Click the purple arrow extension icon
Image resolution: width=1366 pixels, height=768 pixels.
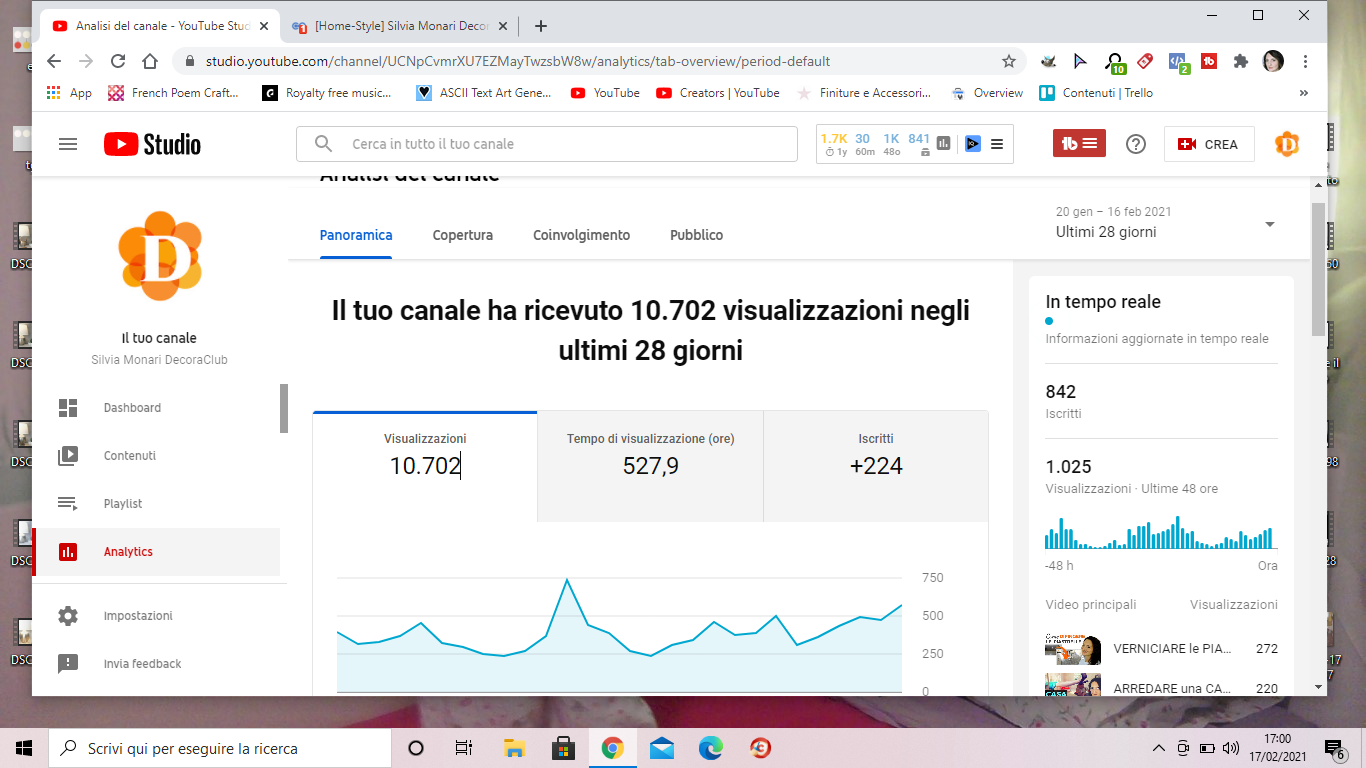click(1080, 61)
